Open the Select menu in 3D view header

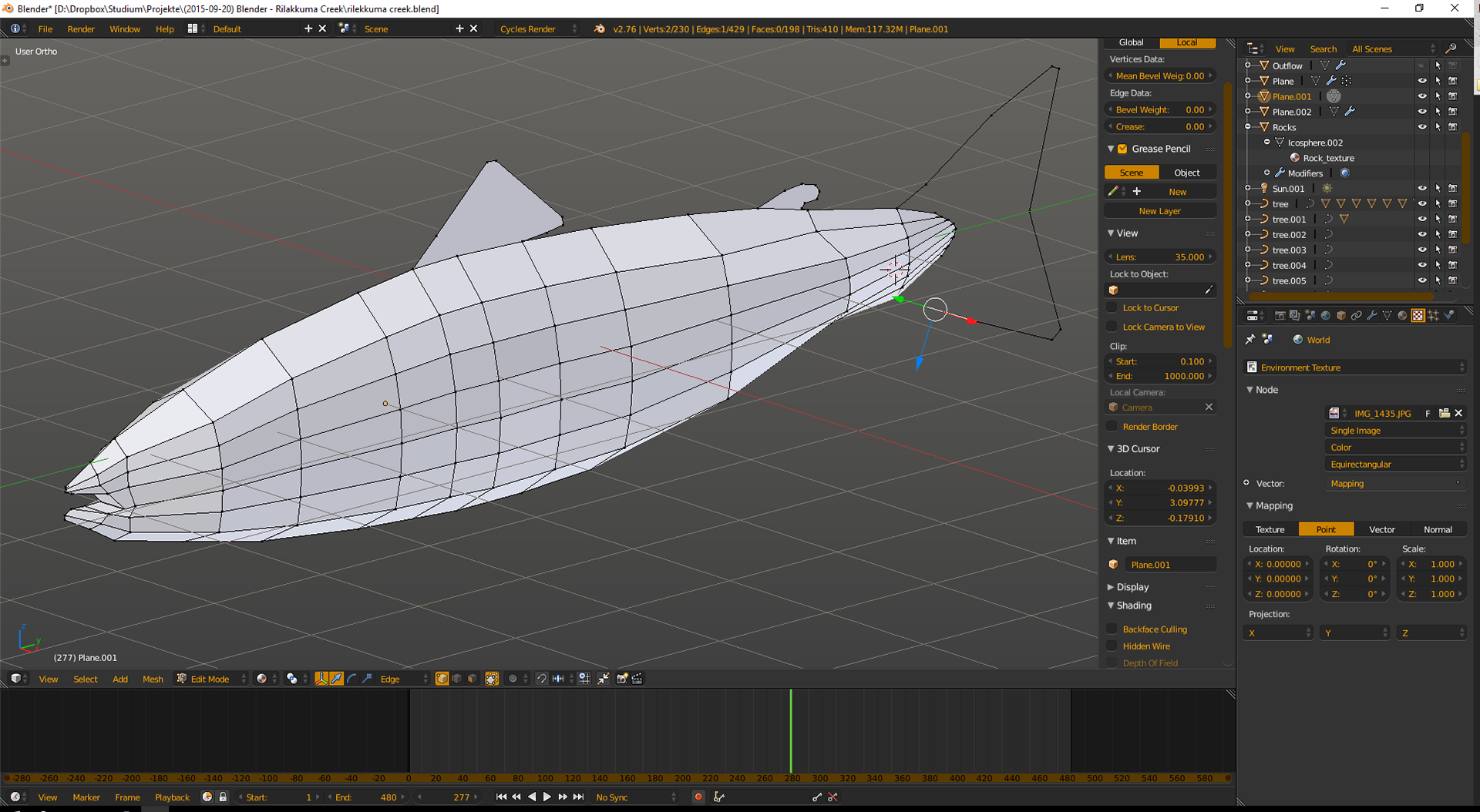point(86,679)
